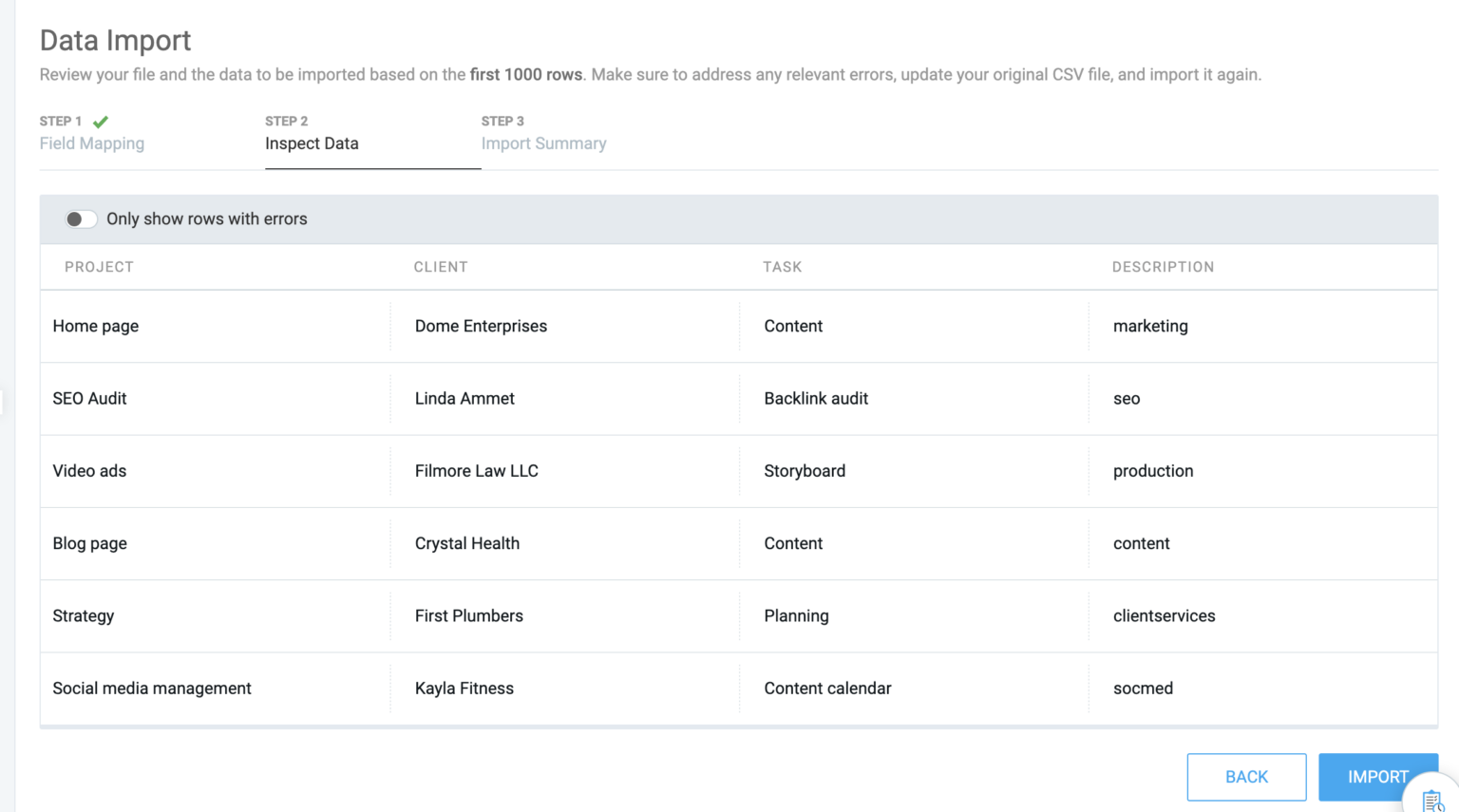
Task: Click the Linda Ammet client cell
Action: coord(565,399)
